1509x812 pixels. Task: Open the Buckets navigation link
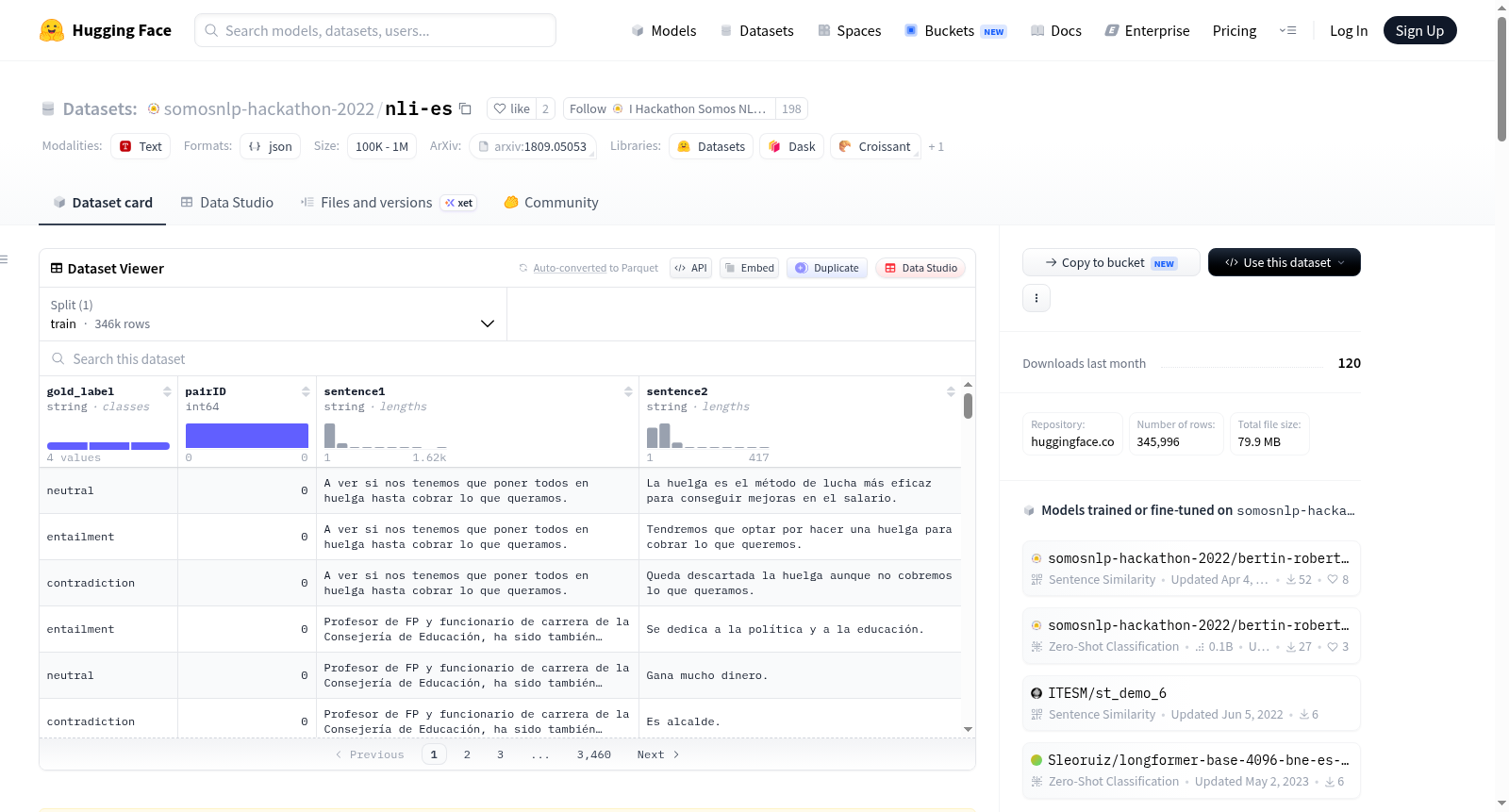pos(955,30)
